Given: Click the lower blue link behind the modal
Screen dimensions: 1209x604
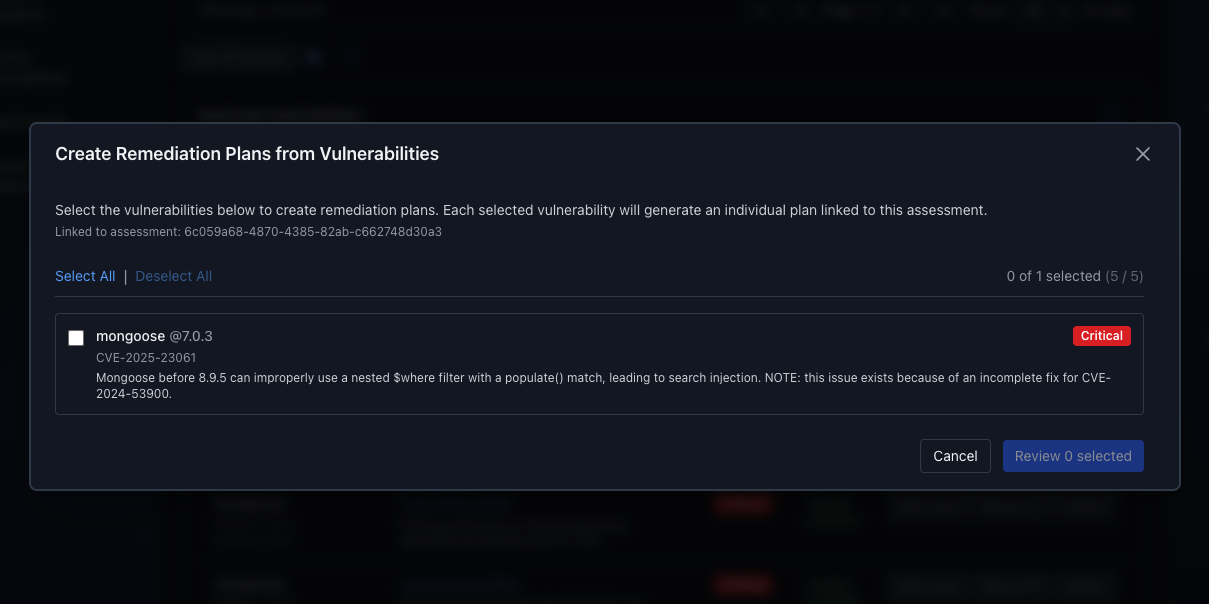Looking at the screenshot, I should [457, 585].
